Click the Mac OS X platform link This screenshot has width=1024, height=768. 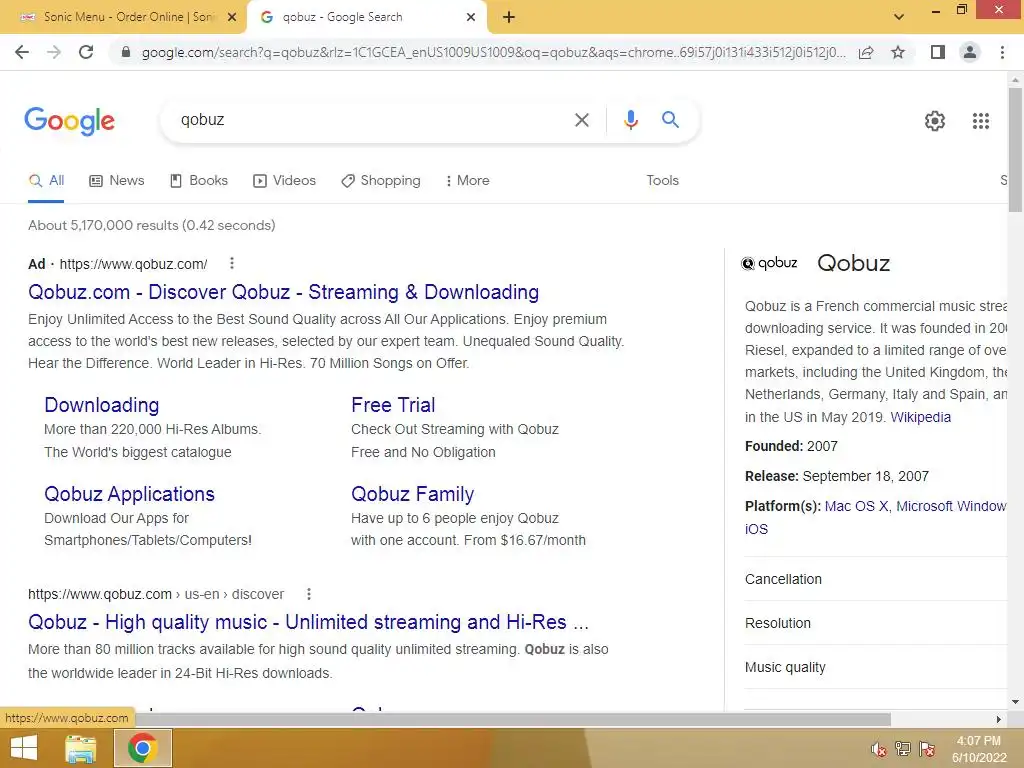(x=856, y=506)
